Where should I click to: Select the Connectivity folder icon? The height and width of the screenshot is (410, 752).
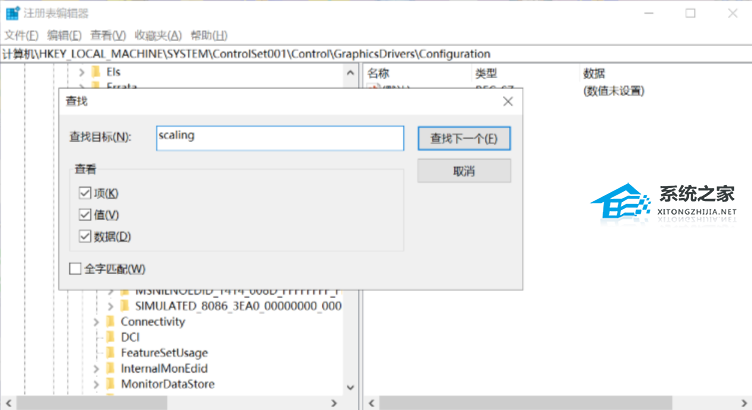110,321
